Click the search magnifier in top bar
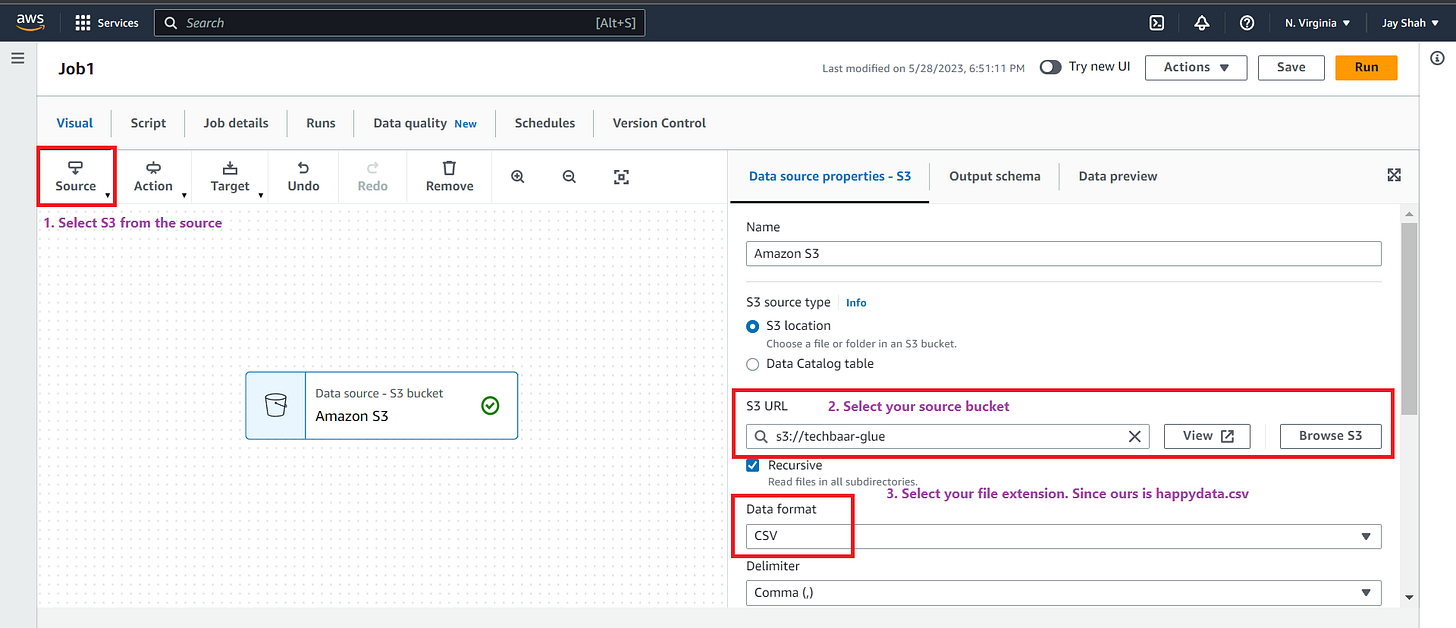 coord(171,22)
